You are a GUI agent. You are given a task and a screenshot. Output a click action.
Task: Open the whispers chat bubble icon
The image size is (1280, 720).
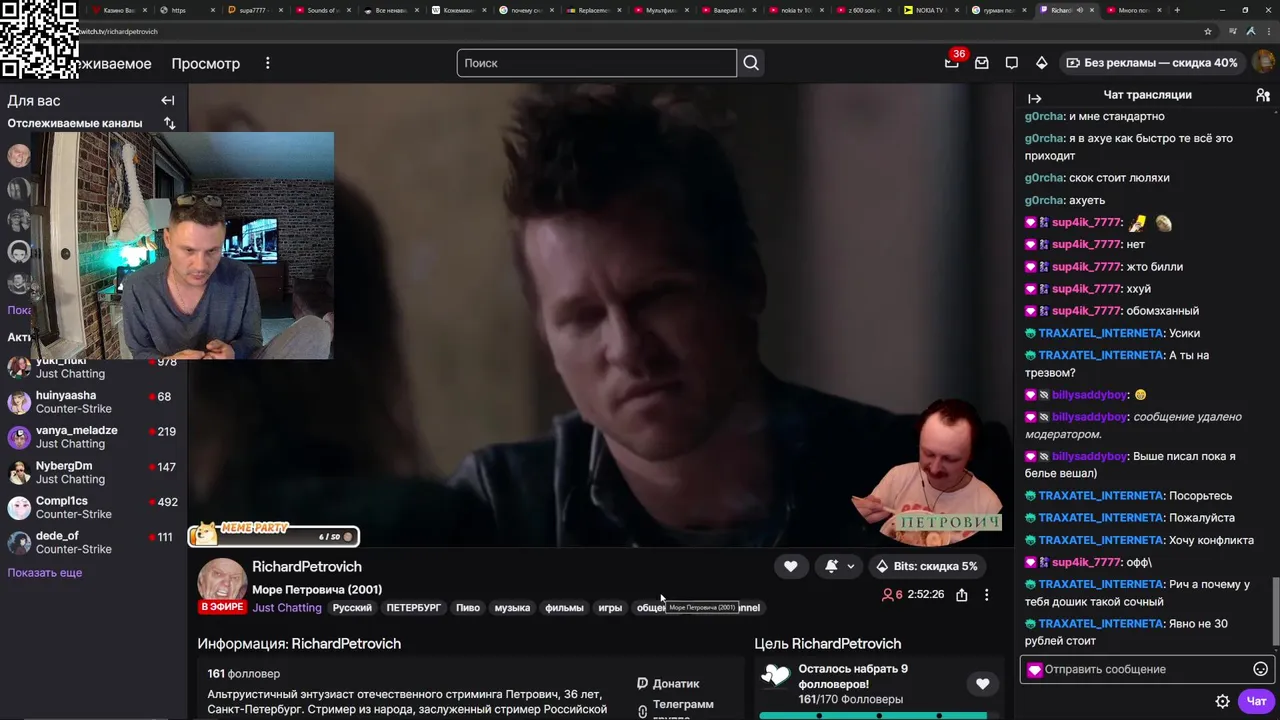(x=1012, y=63)
